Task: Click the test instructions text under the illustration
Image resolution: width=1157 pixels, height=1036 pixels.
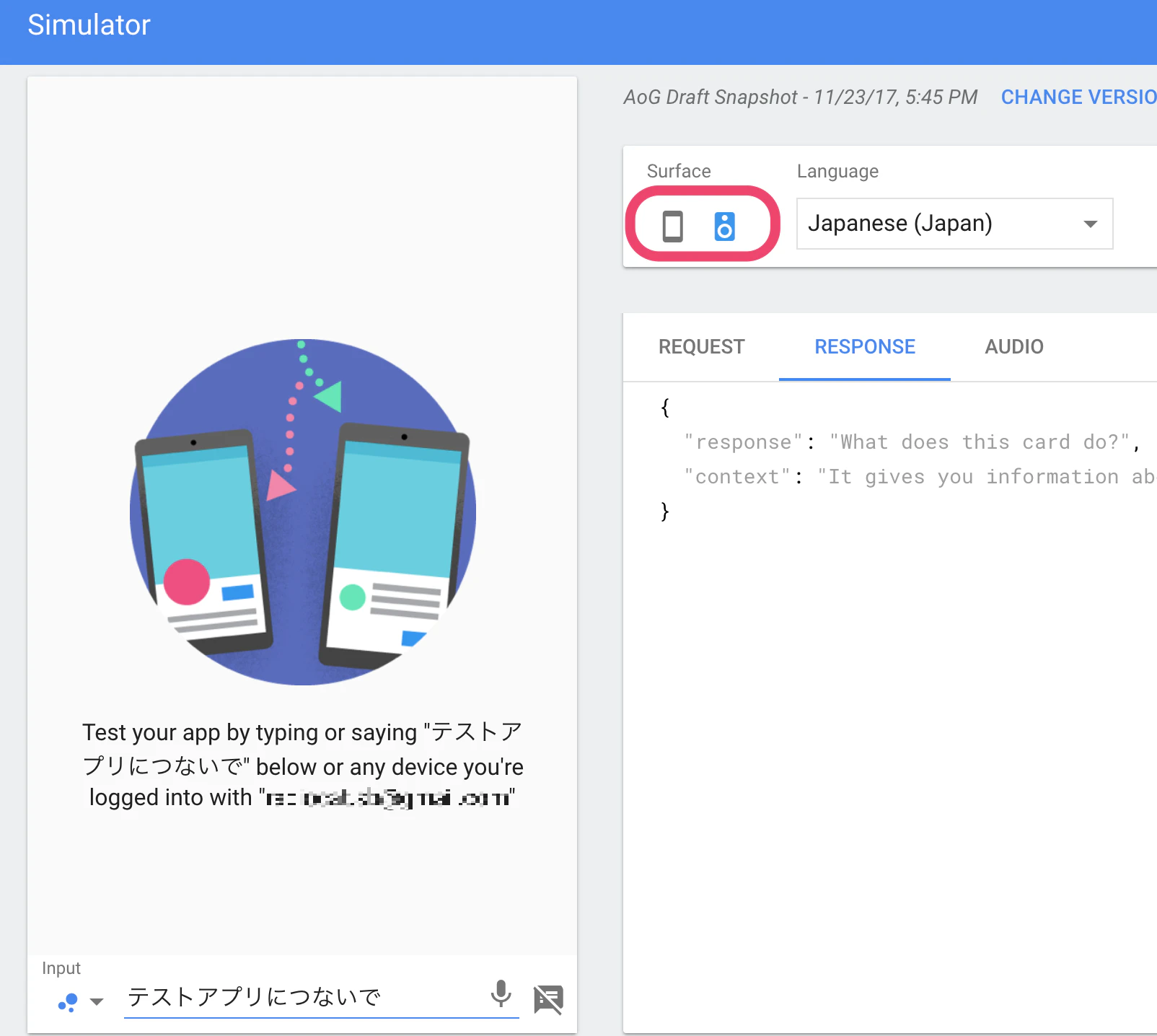Action: [x=303, y=765]
